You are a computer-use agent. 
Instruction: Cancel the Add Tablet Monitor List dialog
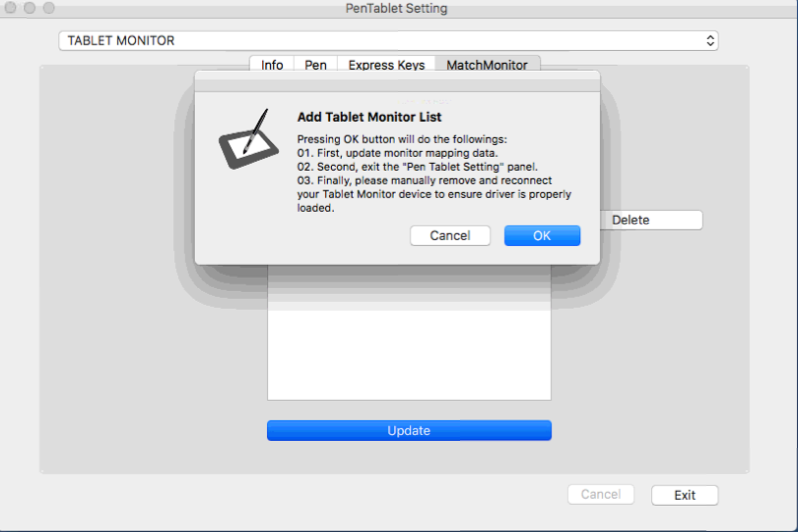pyautogui.click(x=450, y=236)
